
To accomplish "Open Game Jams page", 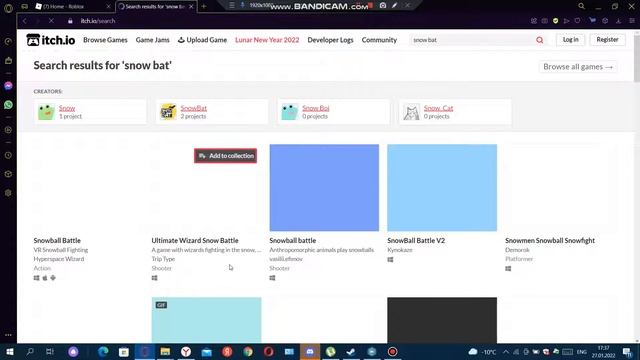I will click(153, 40).
